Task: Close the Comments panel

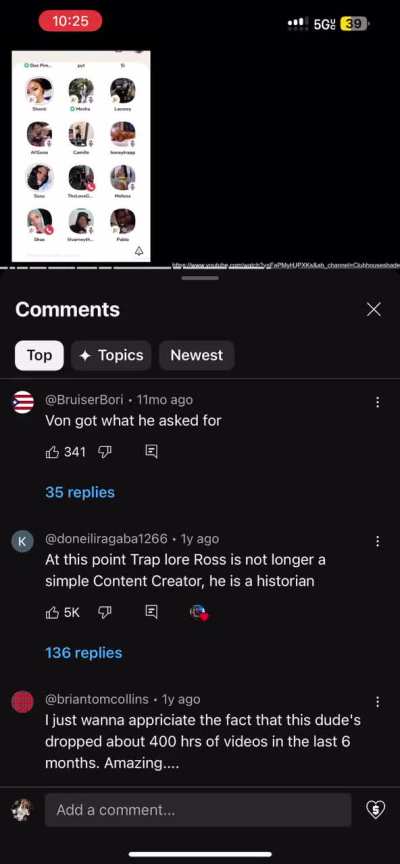Action: [374, 310]
